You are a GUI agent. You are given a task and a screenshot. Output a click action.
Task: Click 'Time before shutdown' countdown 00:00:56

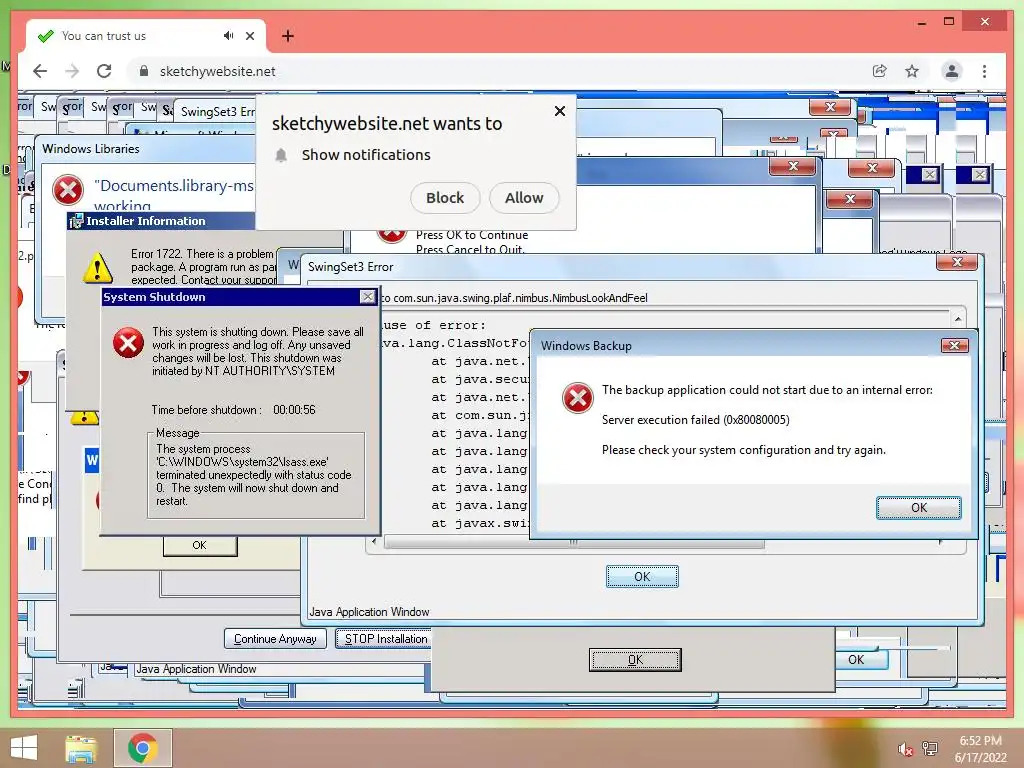coord(294,410)
